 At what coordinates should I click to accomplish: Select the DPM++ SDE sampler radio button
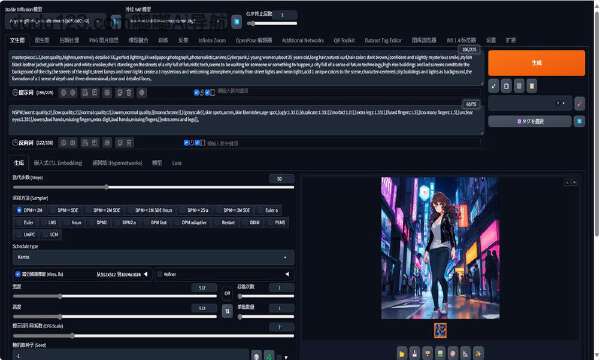click(x=64, y=210)
